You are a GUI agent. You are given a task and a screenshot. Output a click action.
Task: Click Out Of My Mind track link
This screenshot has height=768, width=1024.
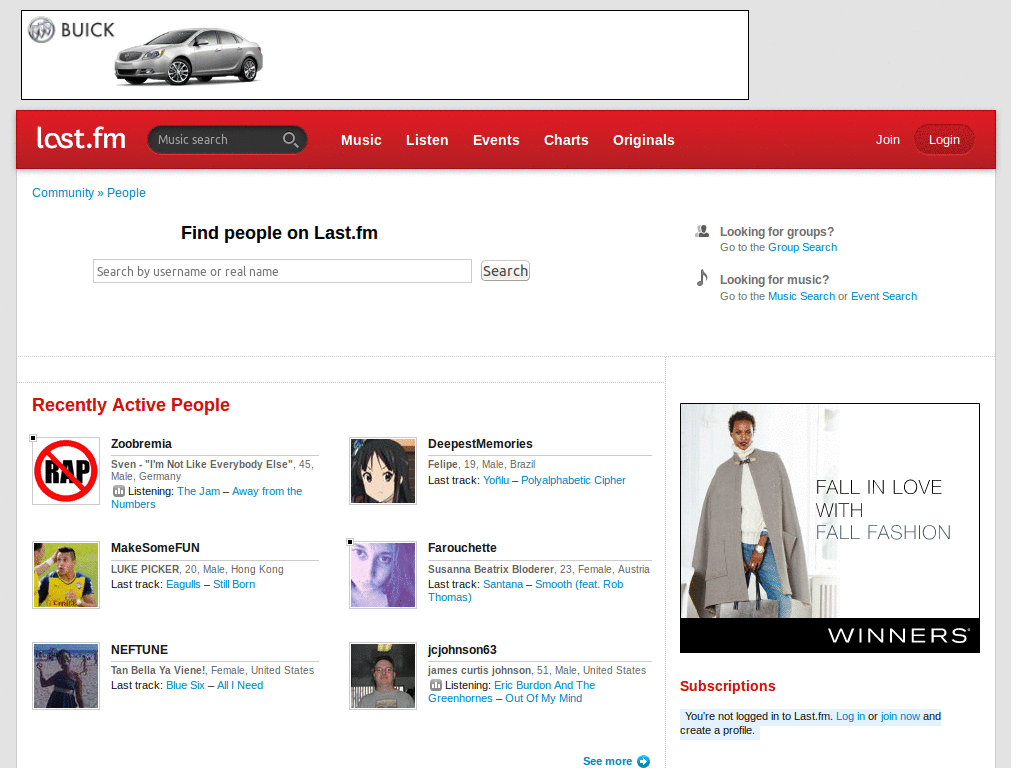click(543, 698)
